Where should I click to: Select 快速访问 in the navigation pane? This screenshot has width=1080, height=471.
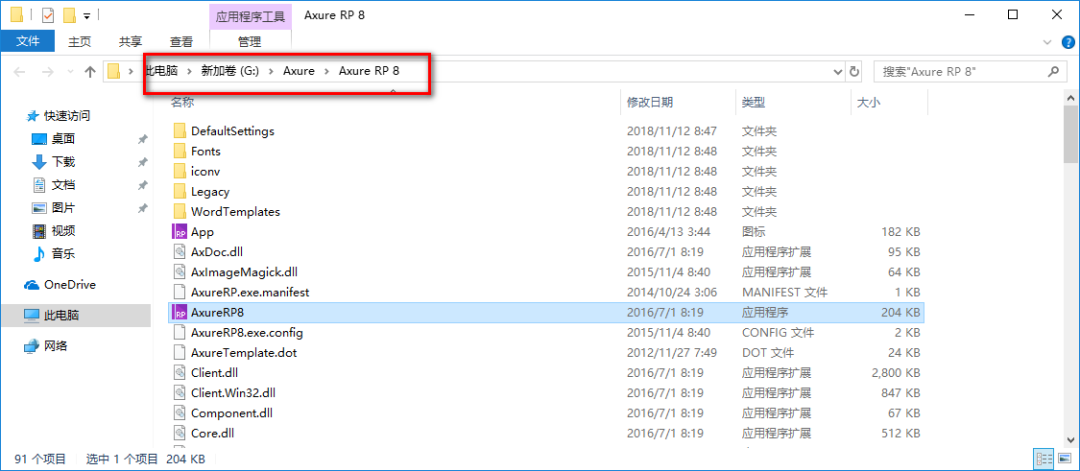pyautogui.click(x=68, y=116)
